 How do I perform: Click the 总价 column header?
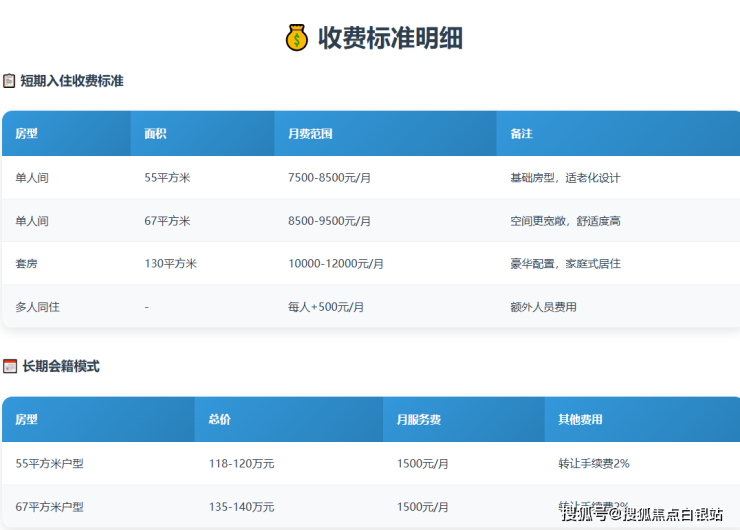point(219,419)
